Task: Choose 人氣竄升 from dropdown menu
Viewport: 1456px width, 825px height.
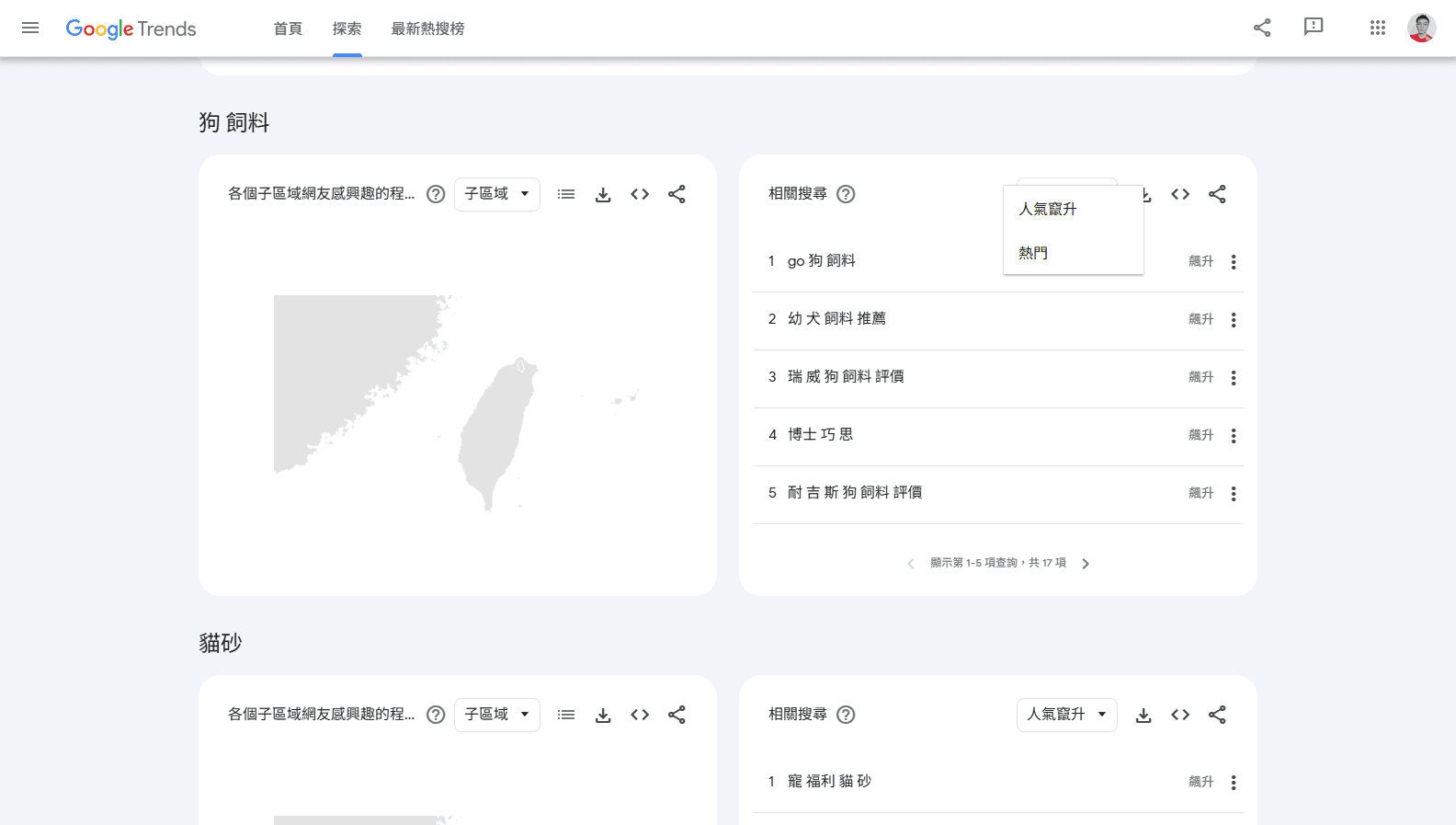Action: (x=1074, y=209)
